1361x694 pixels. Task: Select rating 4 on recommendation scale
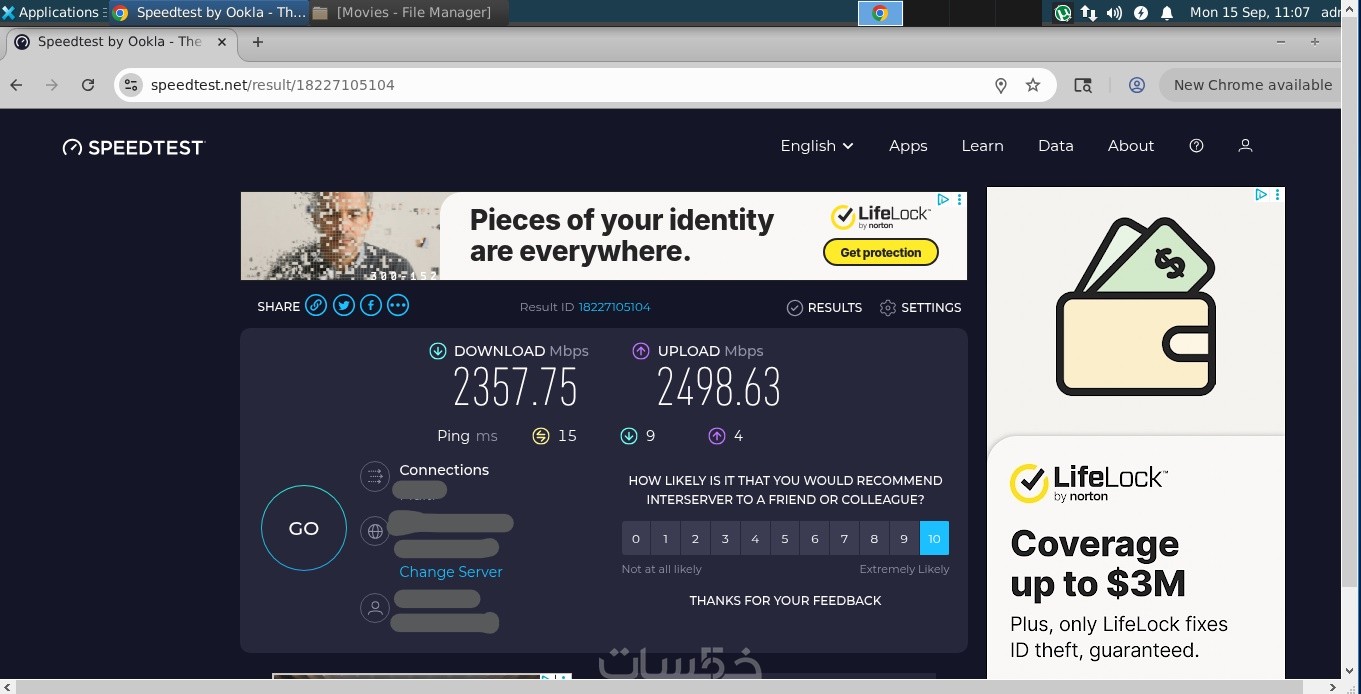coord(755,538)
